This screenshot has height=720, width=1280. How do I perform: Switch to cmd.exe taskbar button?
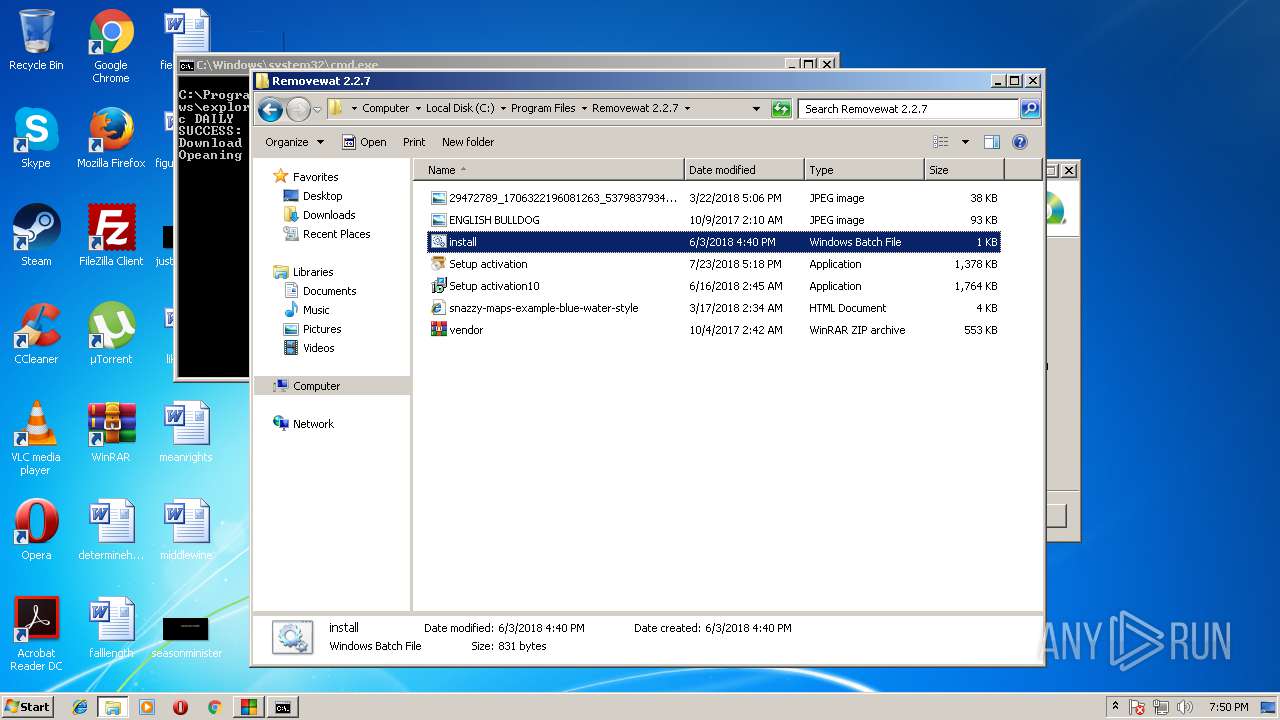point(282,707)
